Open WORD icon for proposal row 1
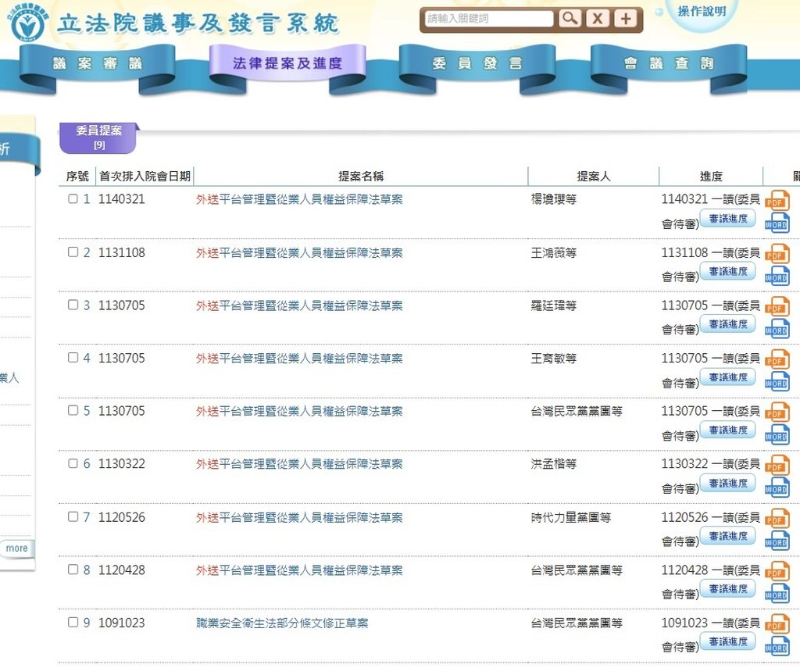This screenshot has height=666, width=800. click(777, 223)
